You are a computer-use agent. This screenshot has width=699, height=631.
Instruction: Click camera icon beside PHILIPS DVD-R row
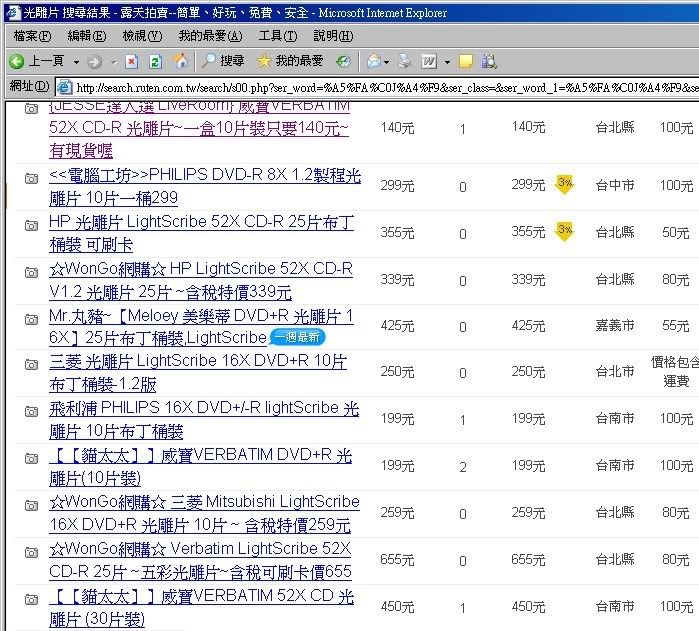(31, 178)
